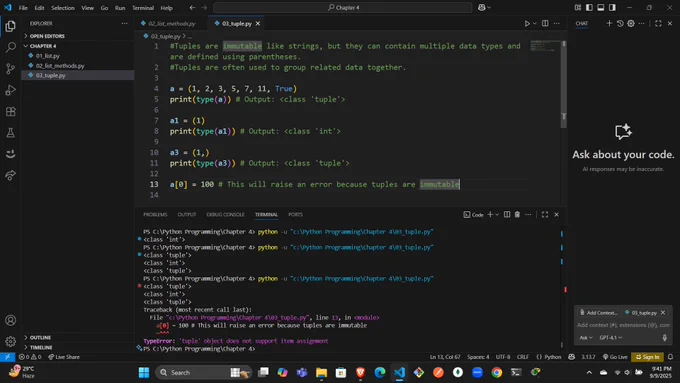Screen dimensions: 680x383
Task: Open the File menu
Action: pyautogui.click(x=23, y=8)
